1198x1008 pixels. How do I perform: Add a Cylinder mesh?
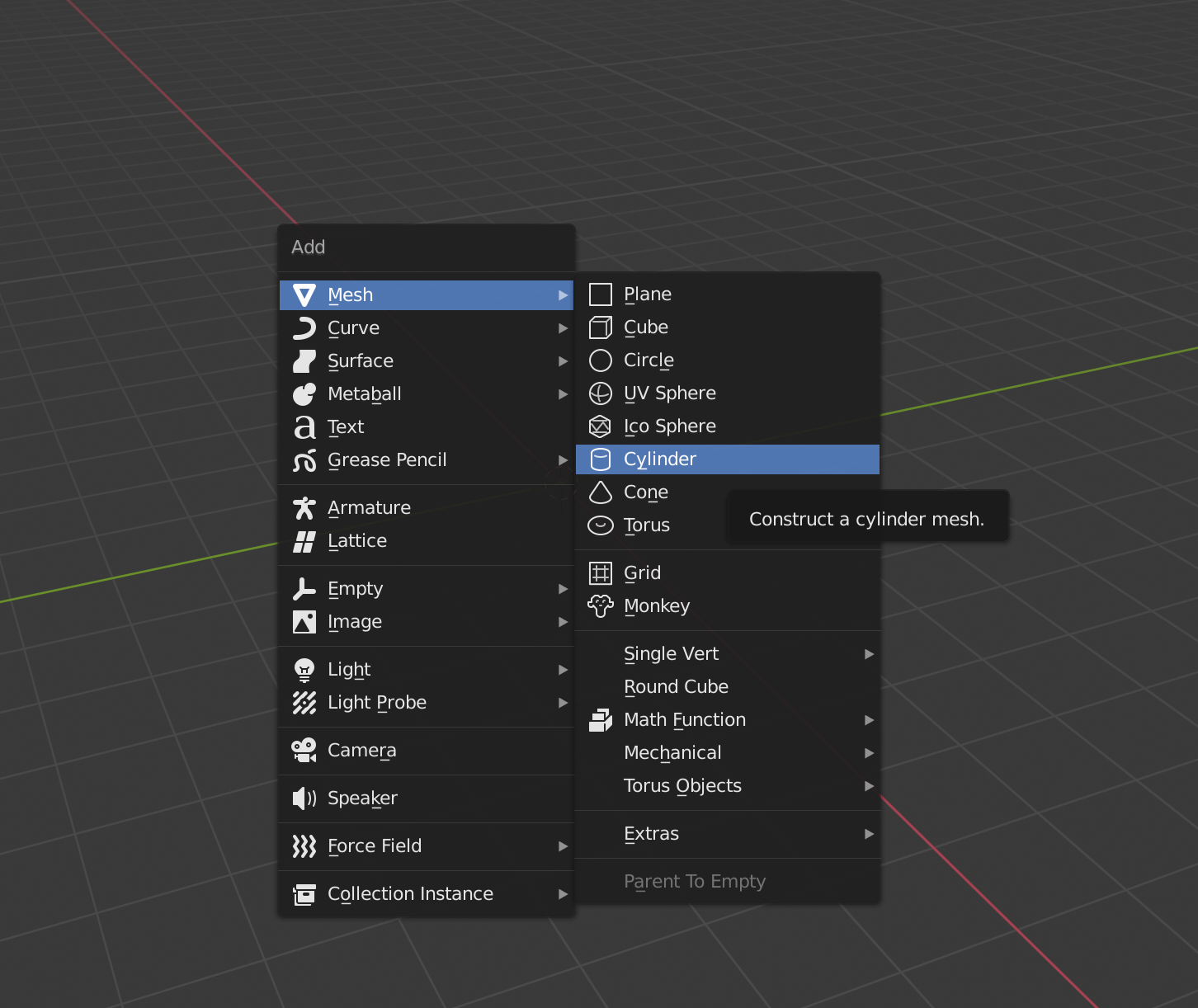pyautogui.click(x=728, y=459)
